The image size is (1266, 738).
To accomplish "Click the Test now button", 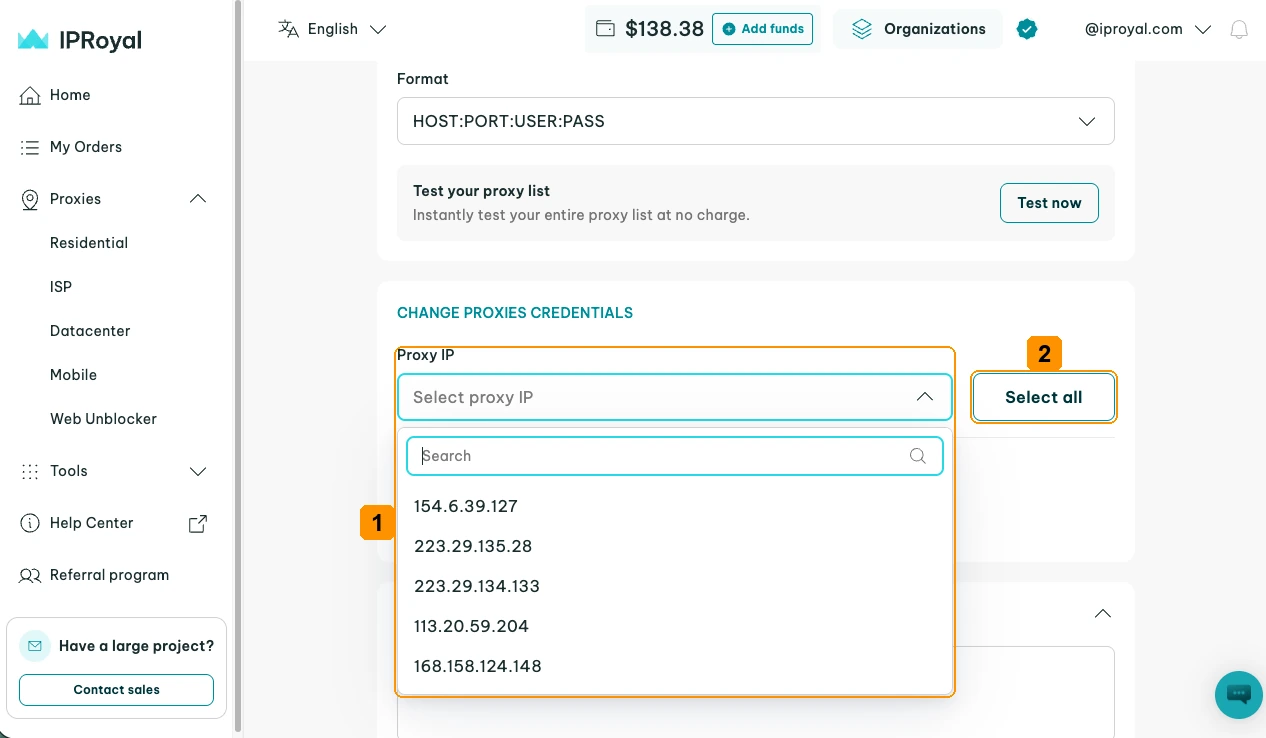I will tap(1049, 203).
